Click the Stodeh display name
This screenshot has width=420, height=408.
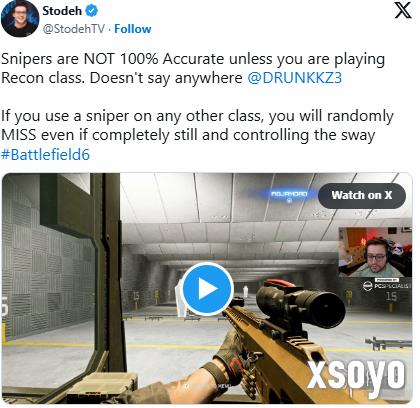point(62,11)
